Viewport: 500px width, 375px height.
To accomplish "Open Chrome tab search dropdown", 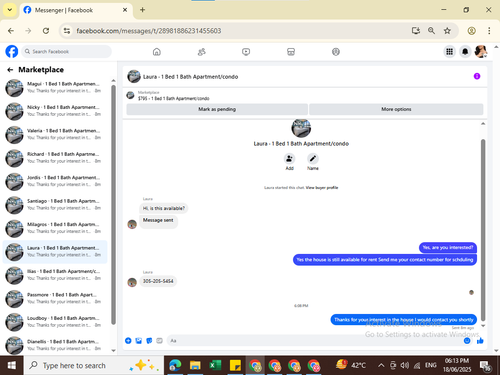I will click(x=10, y=10).
